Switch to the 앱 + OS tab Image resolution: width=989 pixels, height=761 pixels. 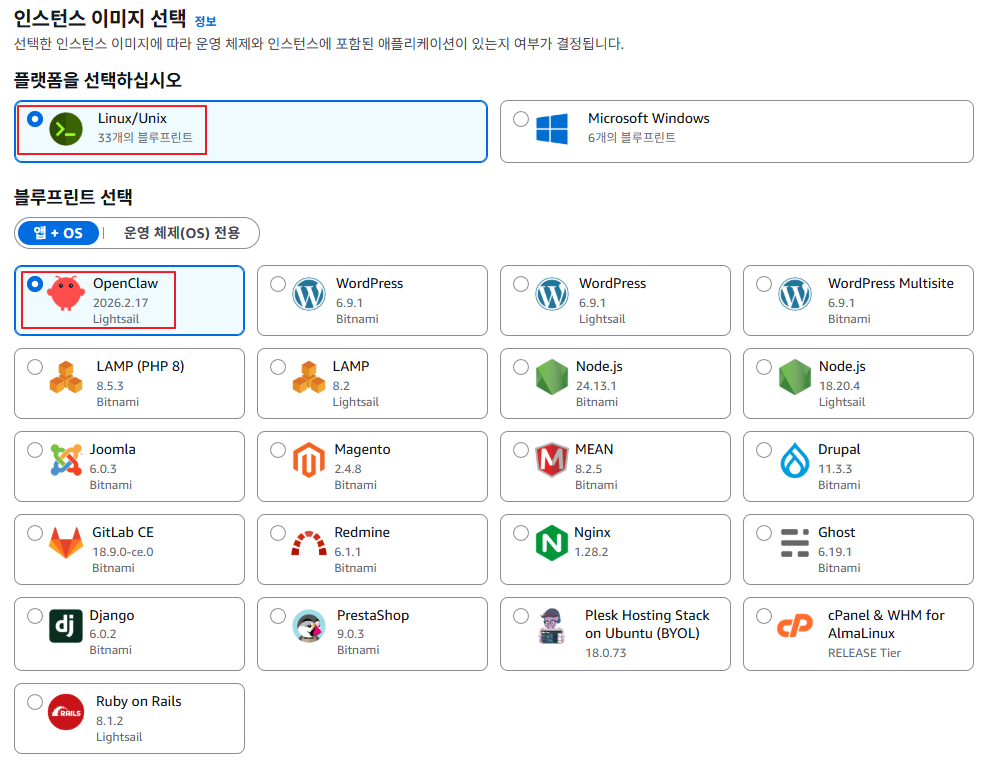pos(58,233)
